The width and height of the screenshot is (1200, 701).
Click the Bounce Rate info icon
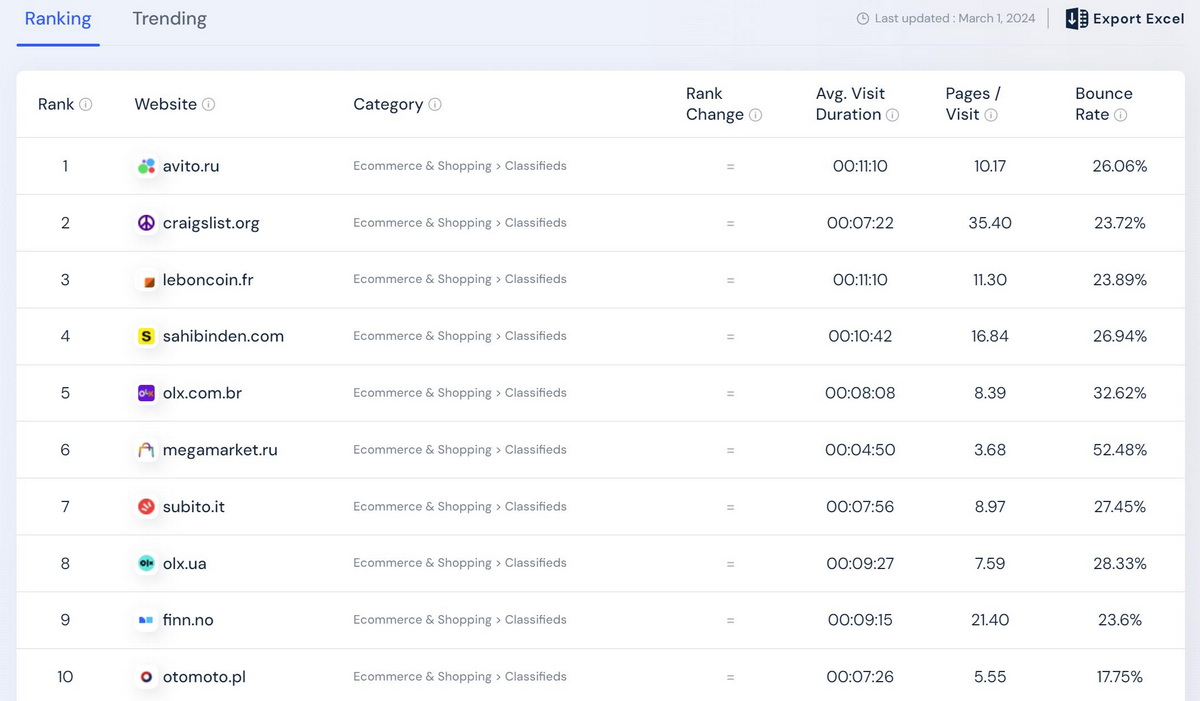(x=1120, y=115)
